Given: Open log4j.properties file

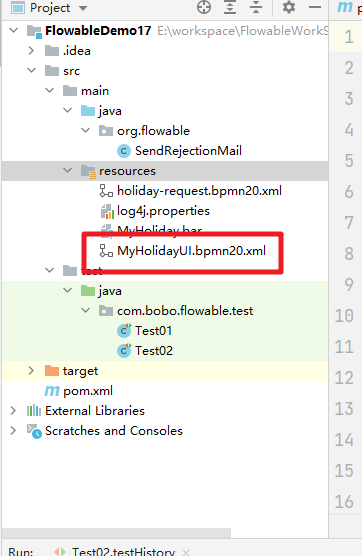Looking at the screenshot, I should click(x=163, y=211).
